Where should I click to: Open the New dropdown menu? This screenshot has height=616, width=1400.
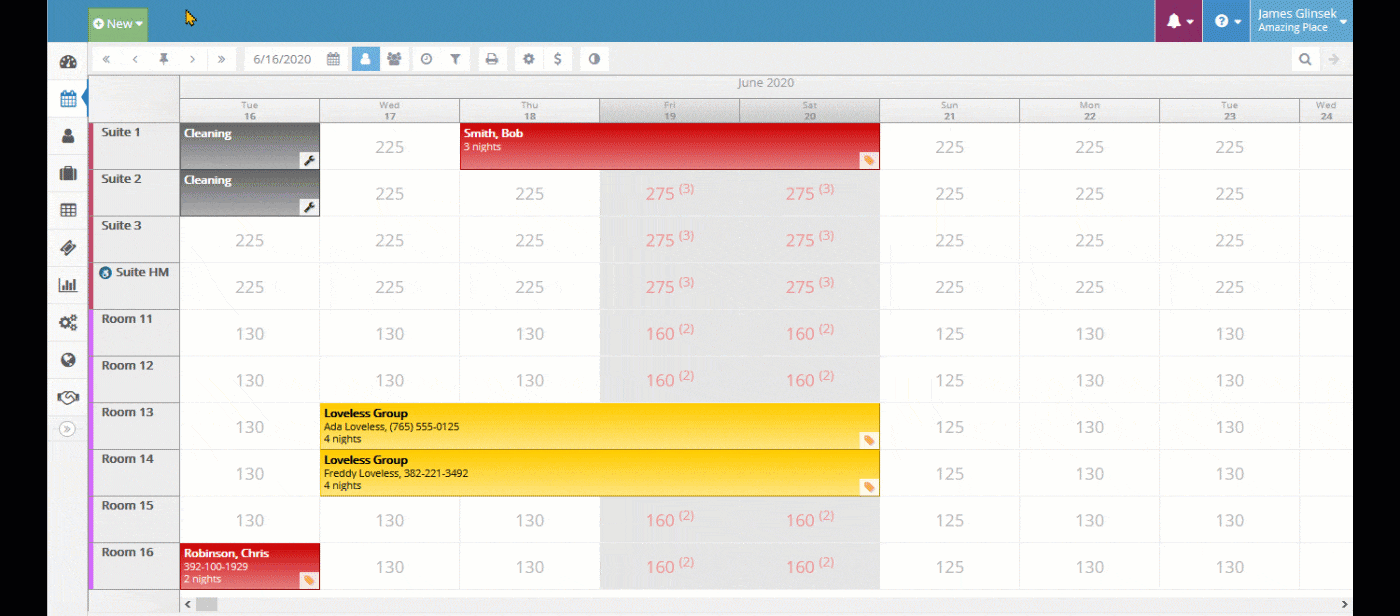[118, 23]
